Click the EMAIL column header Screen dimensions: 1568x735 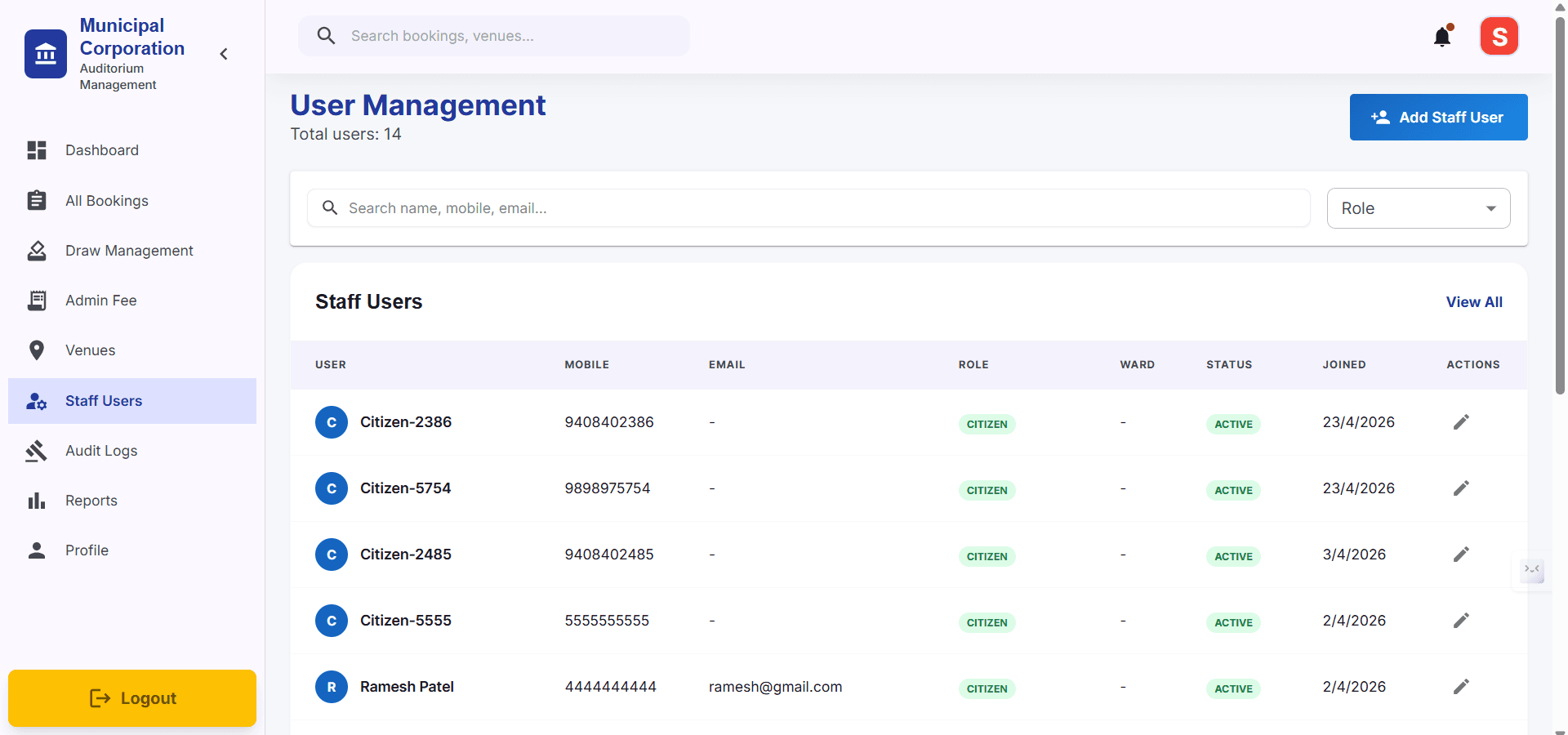click(x=727, y=365)
